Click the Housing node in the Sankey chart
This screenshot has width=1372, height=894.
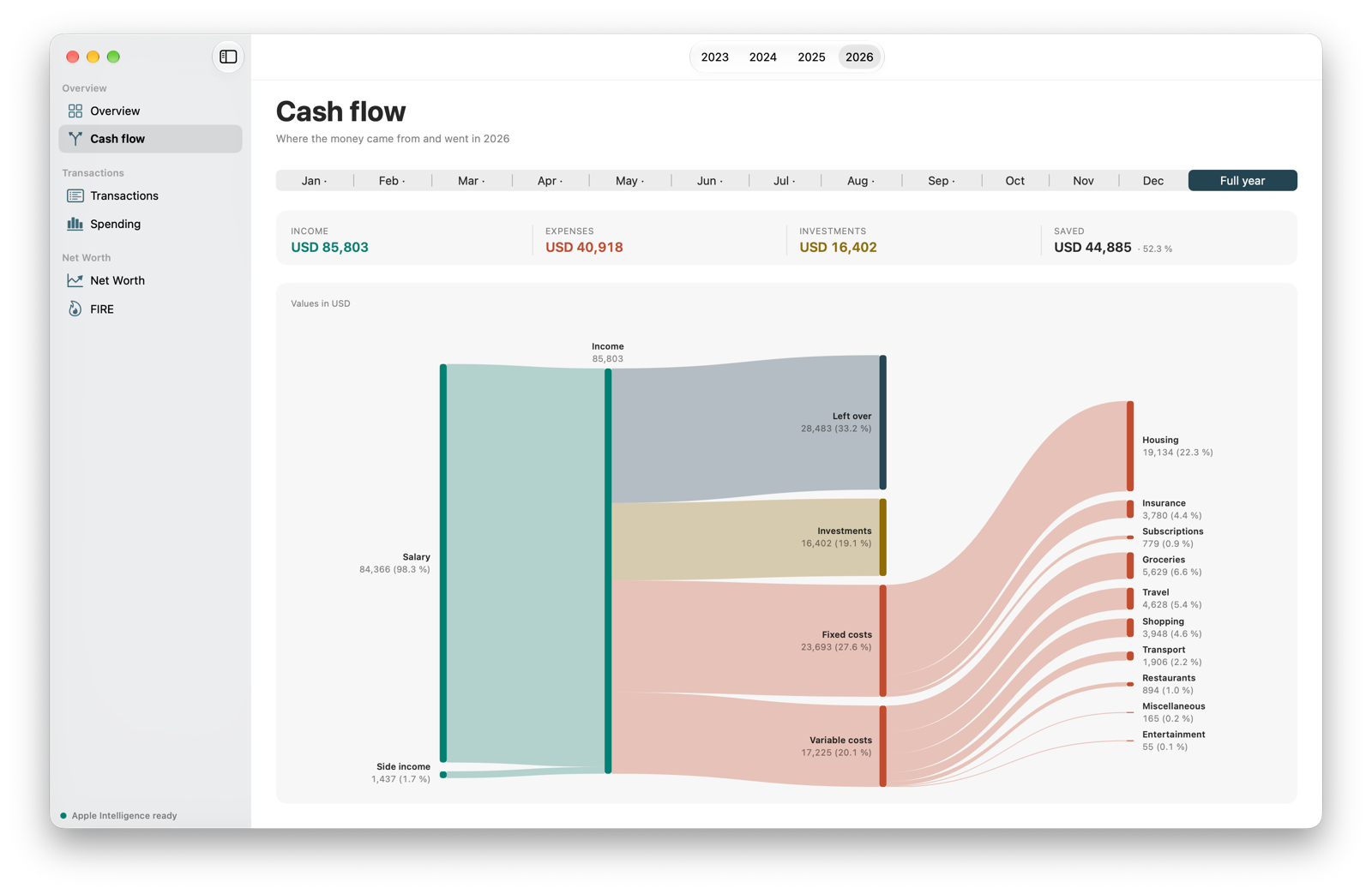[x=1130, y=446]
